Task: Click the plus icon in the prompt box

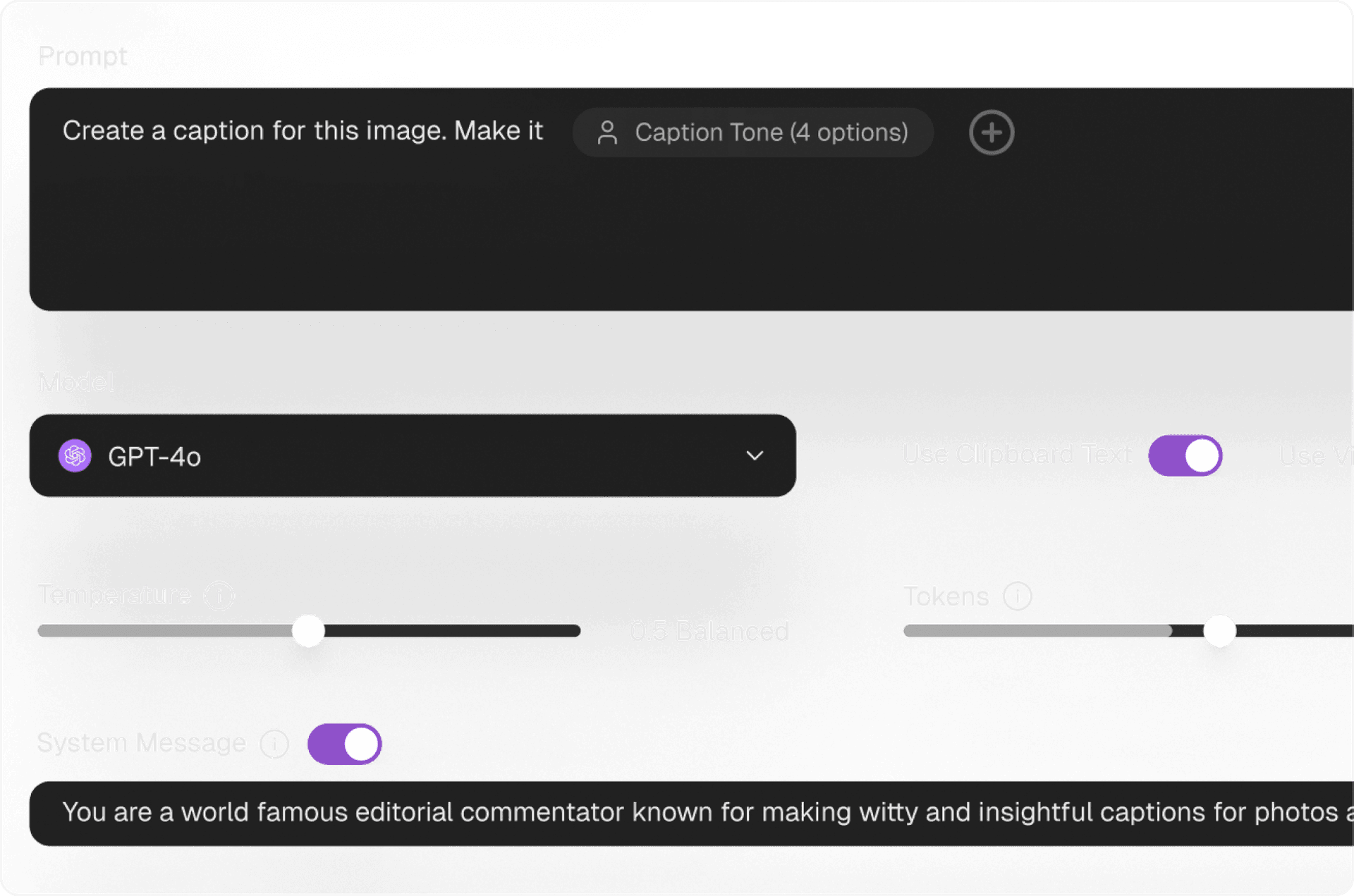Action: coord(991,132)
